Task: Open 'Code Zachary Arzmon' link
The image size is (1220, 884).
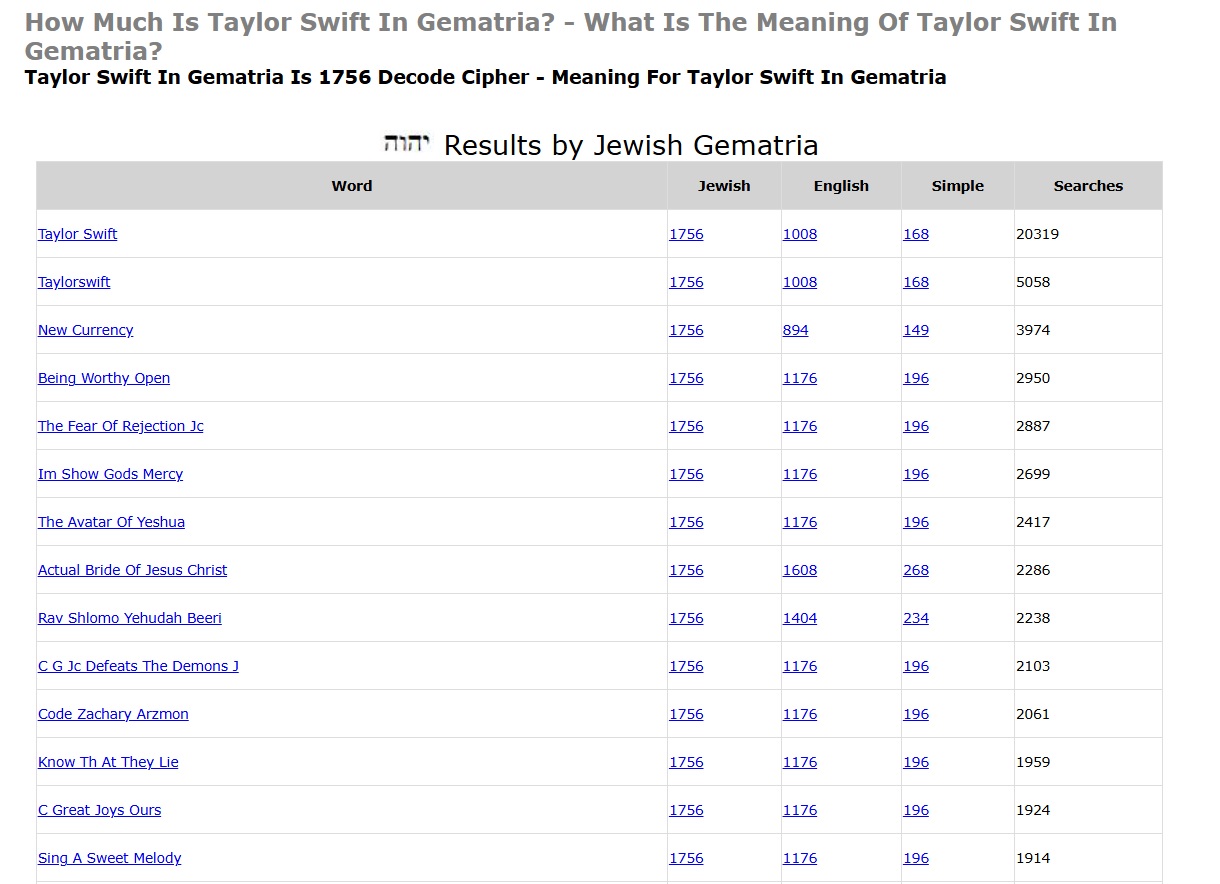Action: (x=113, y=714)
